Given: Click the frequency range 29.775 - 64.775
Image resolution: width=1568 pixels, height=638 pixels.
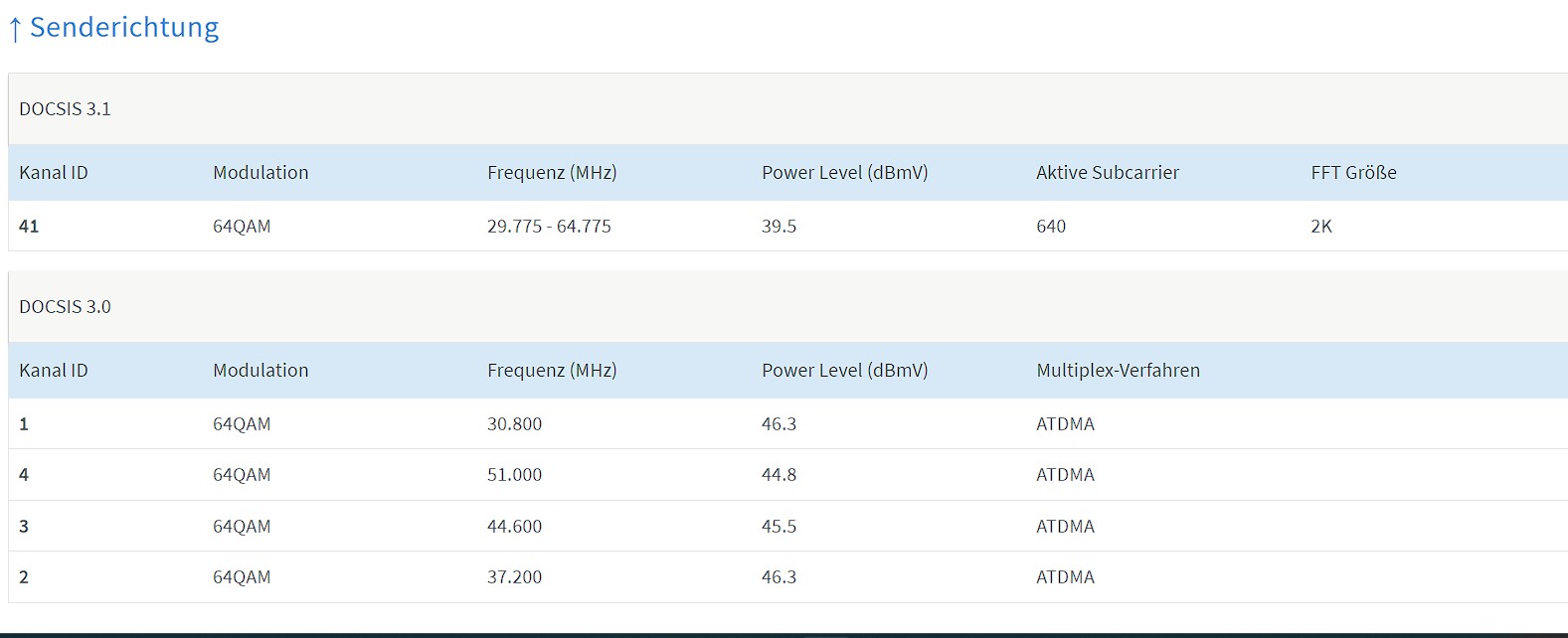Looking at the screenshot, I should point(549,227).
